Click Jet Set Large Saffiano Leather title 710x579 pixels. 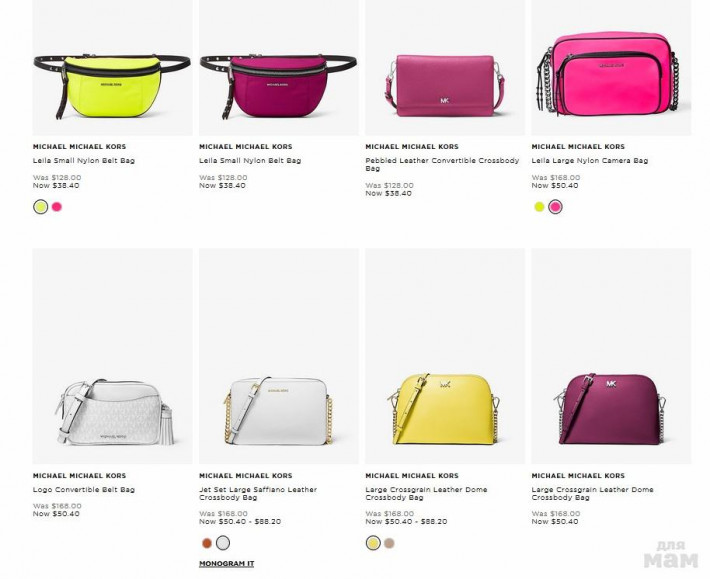pyautogui.click(x=258, y=493)
